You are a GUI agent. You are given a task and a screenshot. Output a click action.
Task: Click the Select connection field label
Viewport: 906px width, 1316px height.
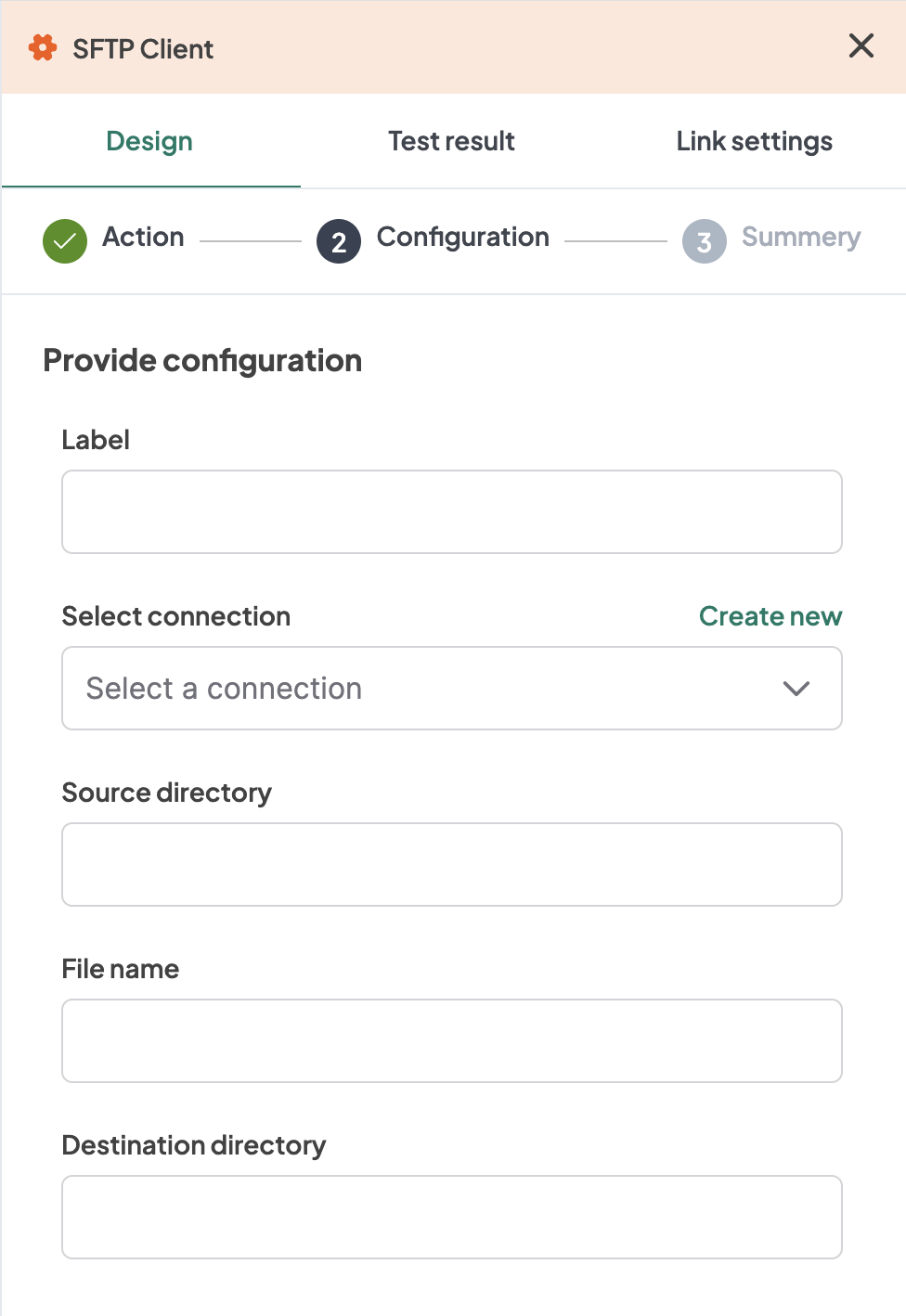pyautogui.click(x=176, y=616)
